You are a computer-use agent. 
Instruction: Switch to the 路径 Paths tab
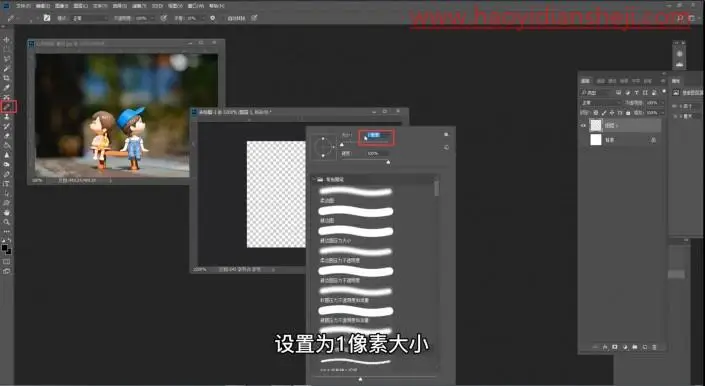tap(612, 81)
